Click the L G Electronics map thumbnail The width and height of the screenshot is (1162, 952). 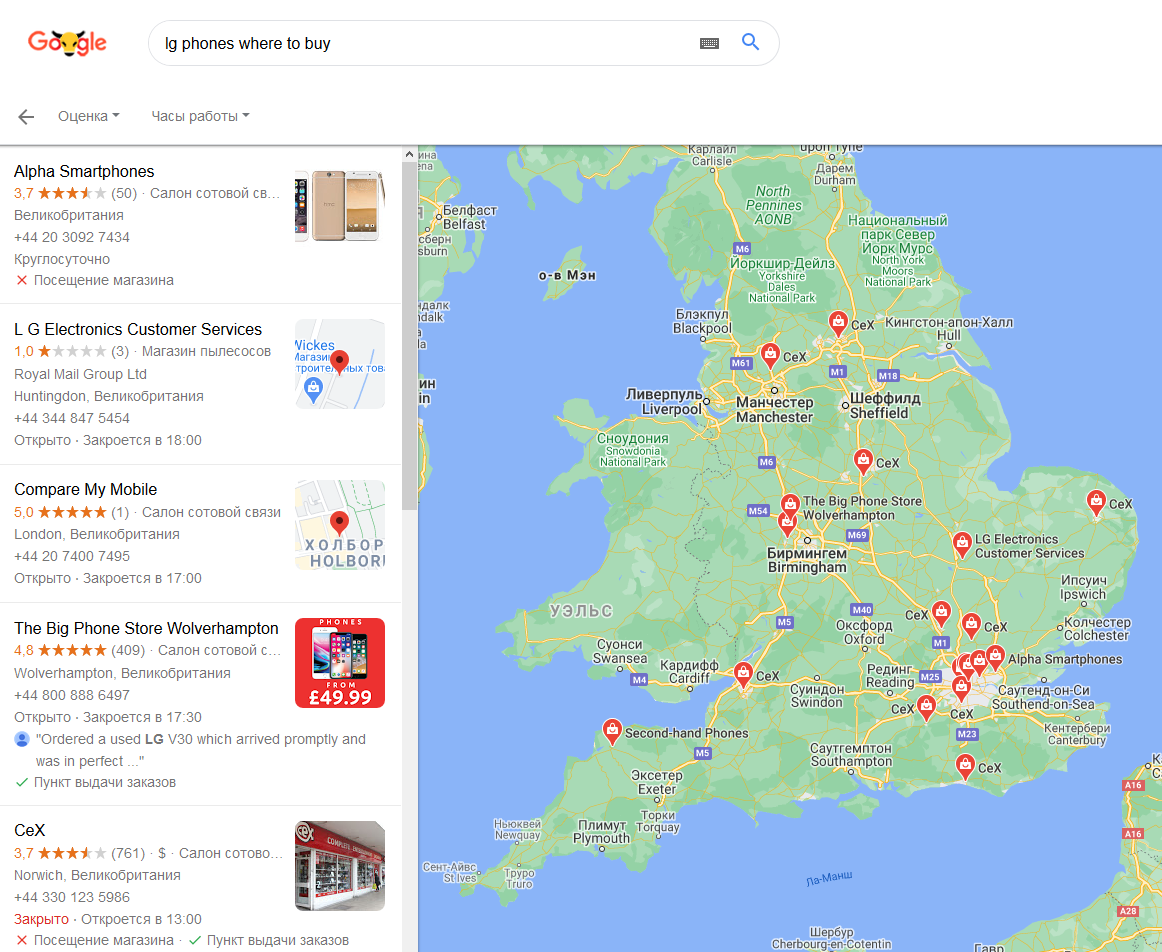click(339, 364)
